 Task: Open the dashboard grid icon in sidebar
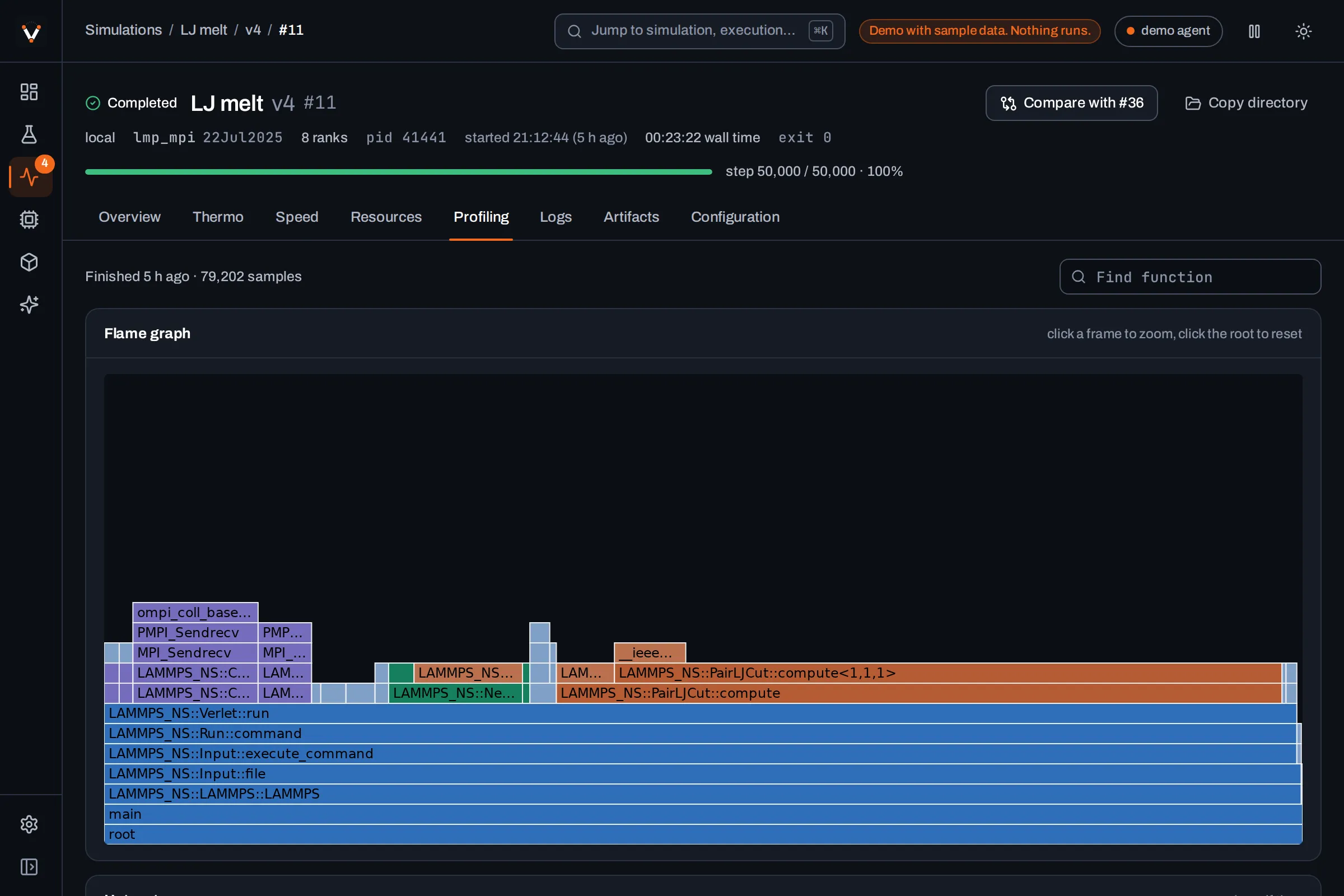tap(29, 92)
